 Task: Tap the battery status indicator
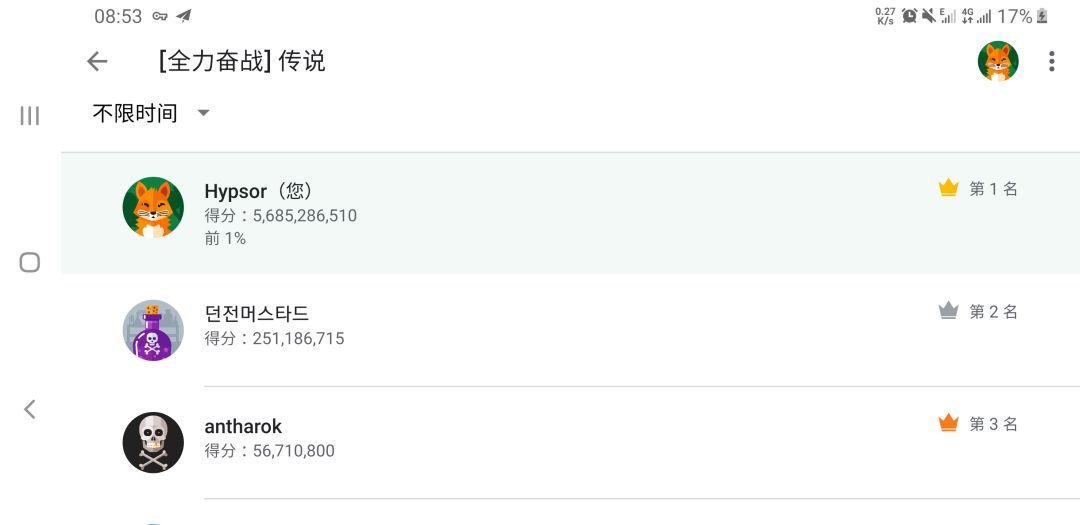point(1042,16)
